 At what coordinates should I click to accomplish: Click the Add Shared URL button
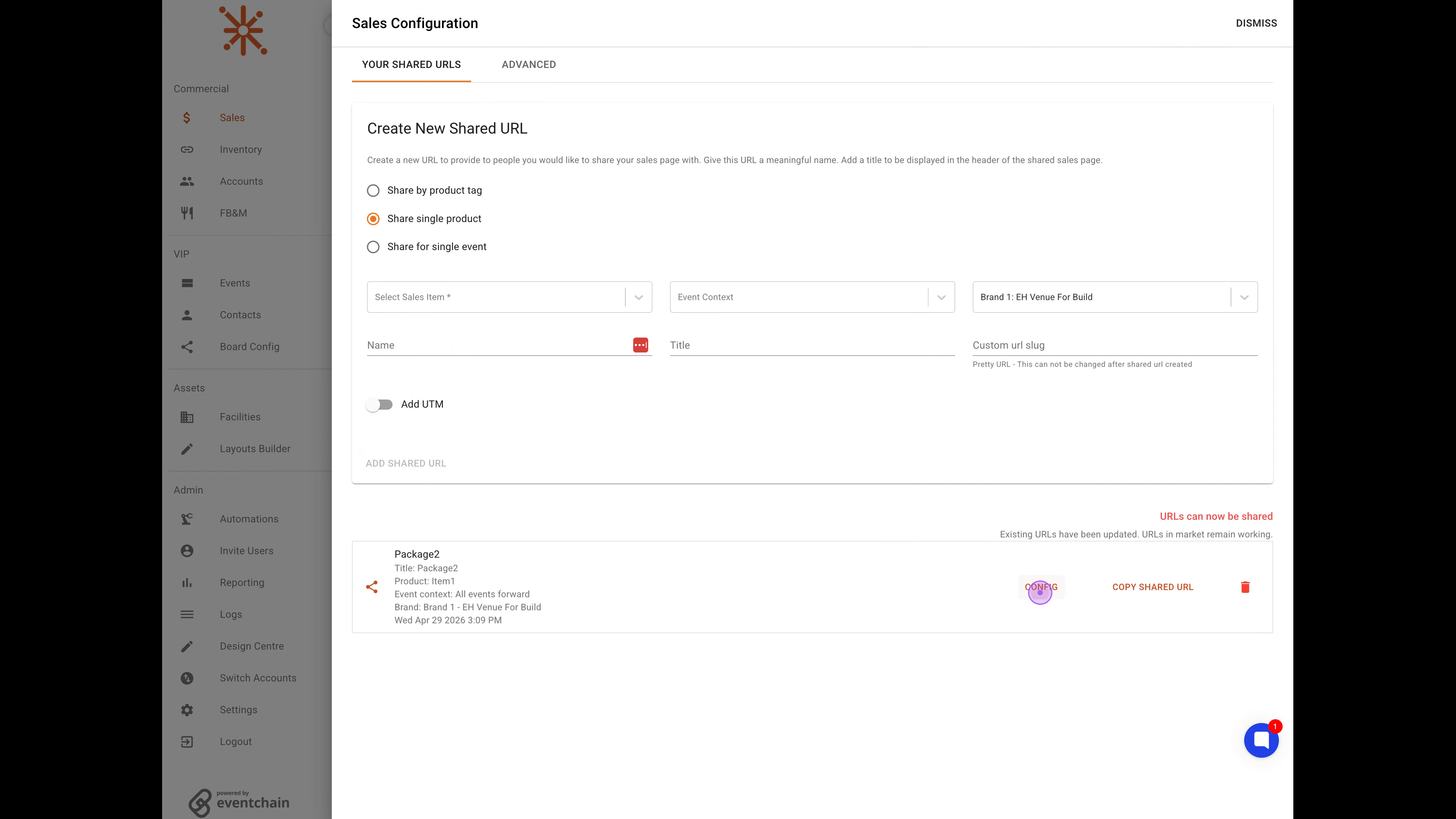(406, 464)
